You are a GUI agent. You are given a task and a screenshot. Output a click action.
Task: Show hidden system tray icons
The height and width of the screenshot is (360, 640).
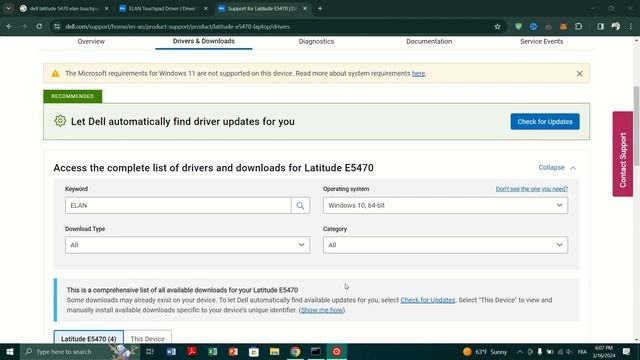point(520,352)
